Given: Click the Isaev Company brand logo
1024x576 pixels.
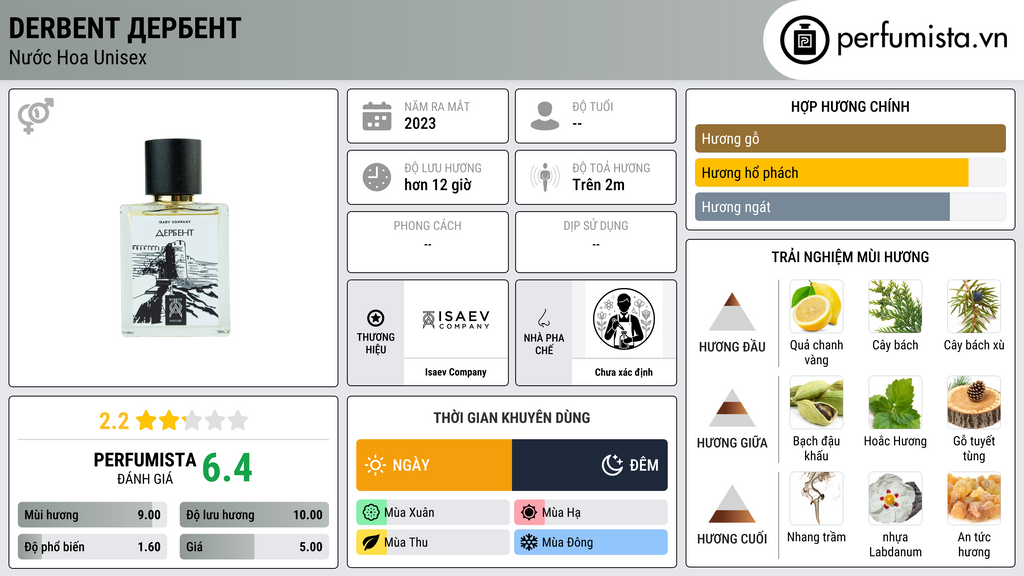Looking at the screenshot, I should 456,319.
